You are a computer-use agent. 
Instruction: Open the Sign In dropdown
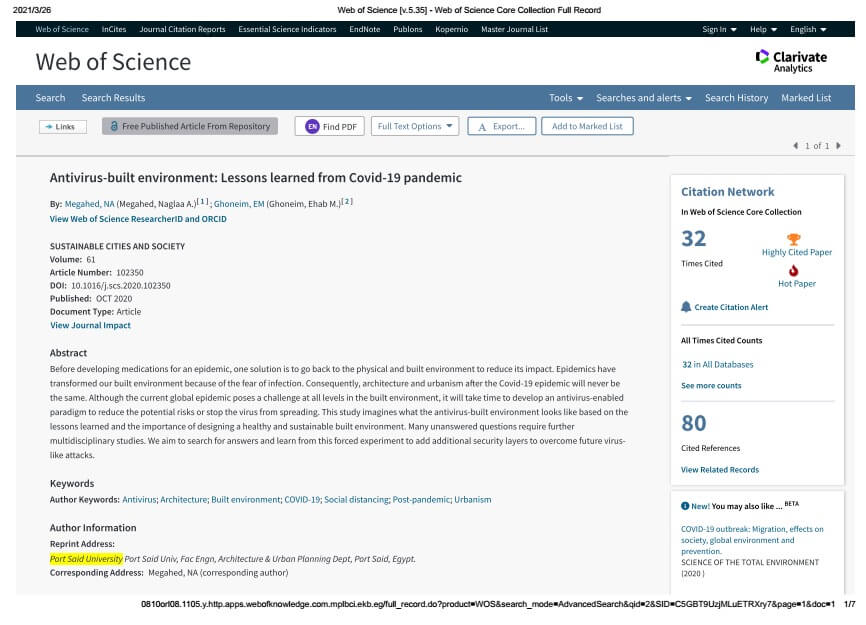click(x=719, y=29)
